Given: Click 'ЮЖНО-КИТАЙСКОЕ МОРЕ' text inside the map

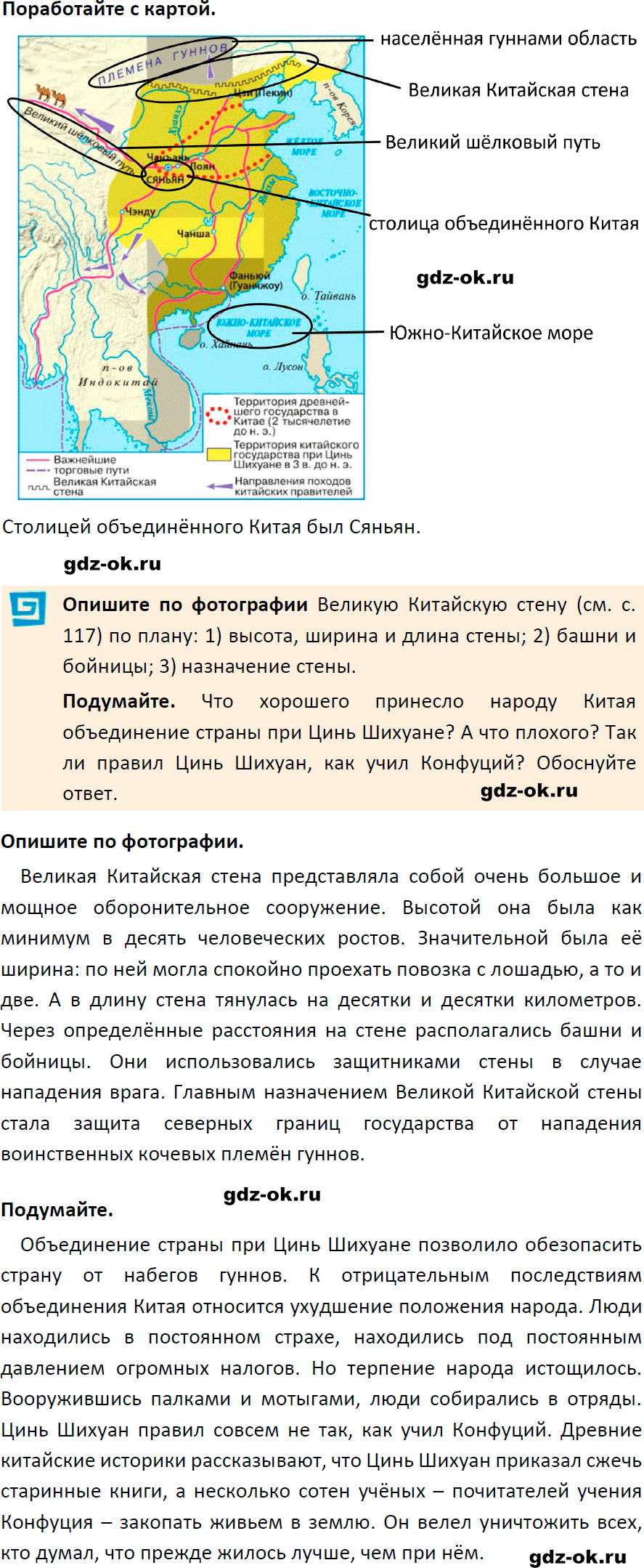Looking at the screenshot, I should coord(259,328).
